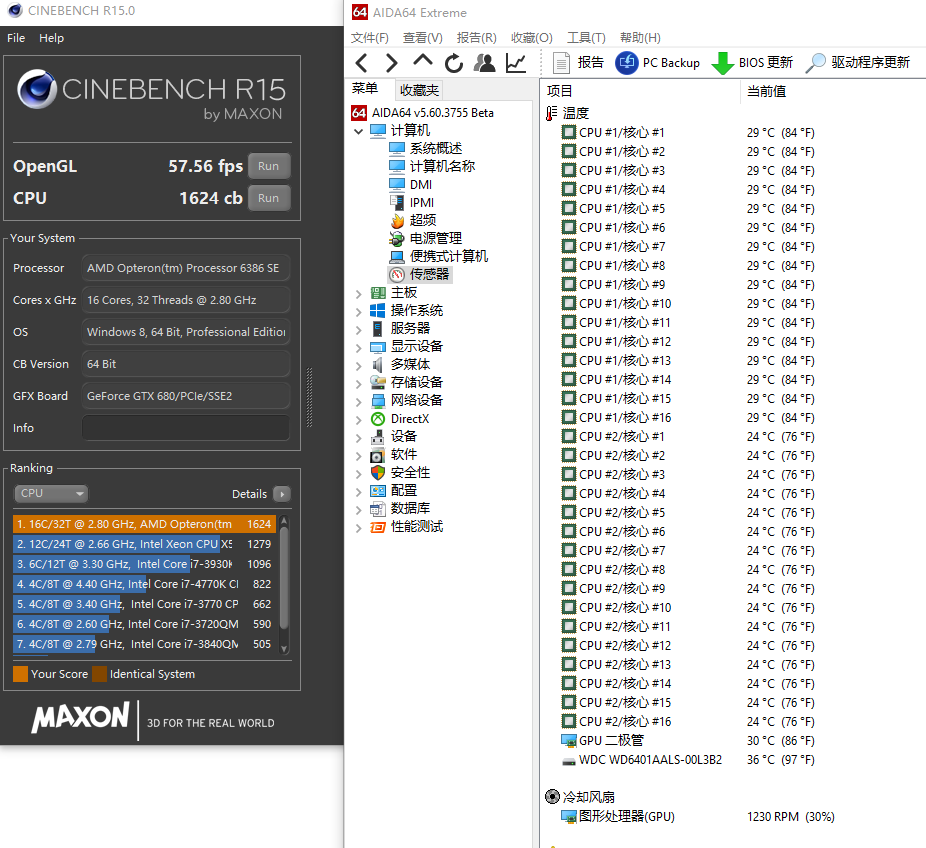Open the AIDA64 报告(R) menu
926x848 pixels.
(477, 38)
